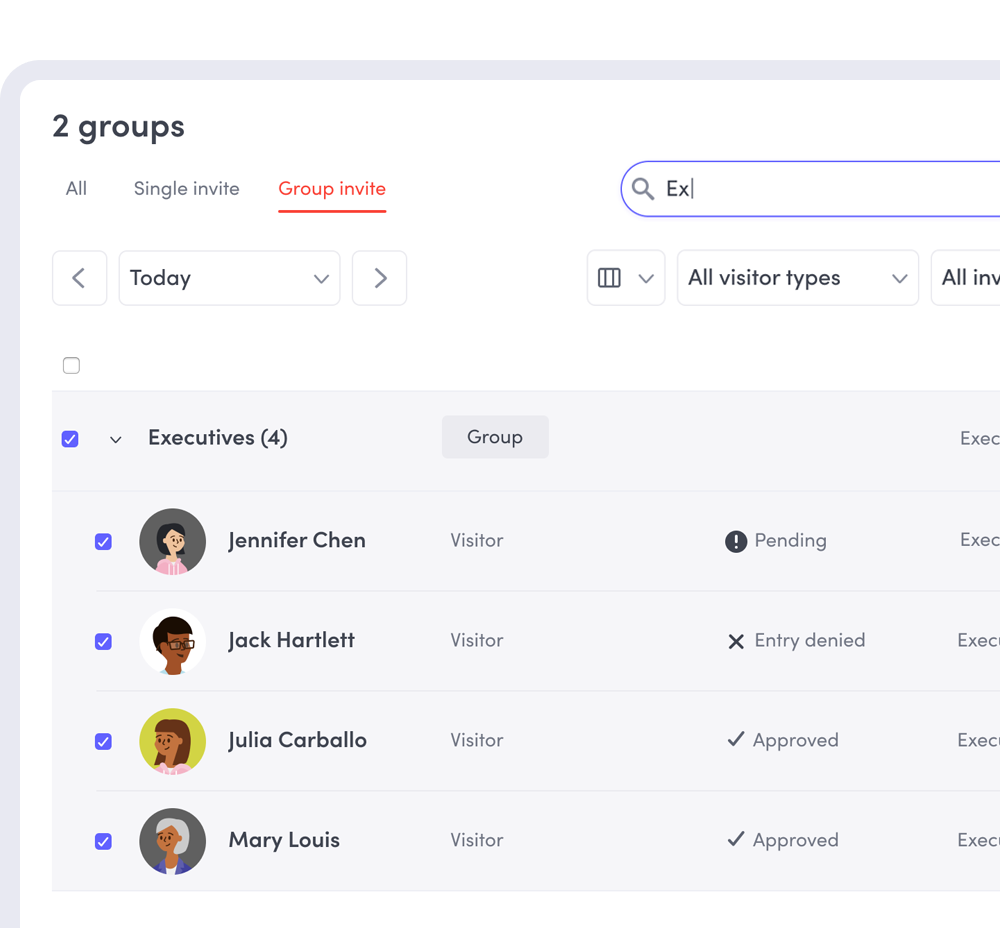Select the Single invite tab
Image resolution: width=1000 pixels, height=928 pixels.
point(186,188)
